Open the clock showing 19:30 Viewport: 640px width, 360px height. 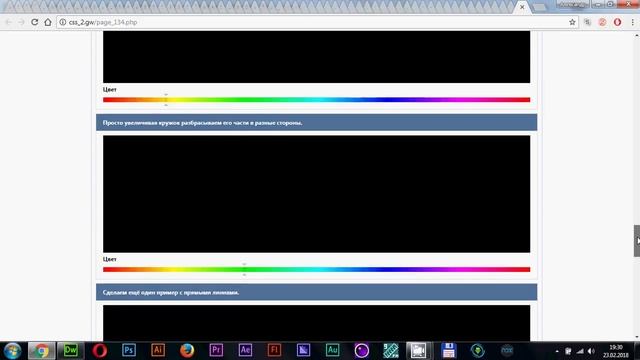pyautogui.click(x=616, y=351)
